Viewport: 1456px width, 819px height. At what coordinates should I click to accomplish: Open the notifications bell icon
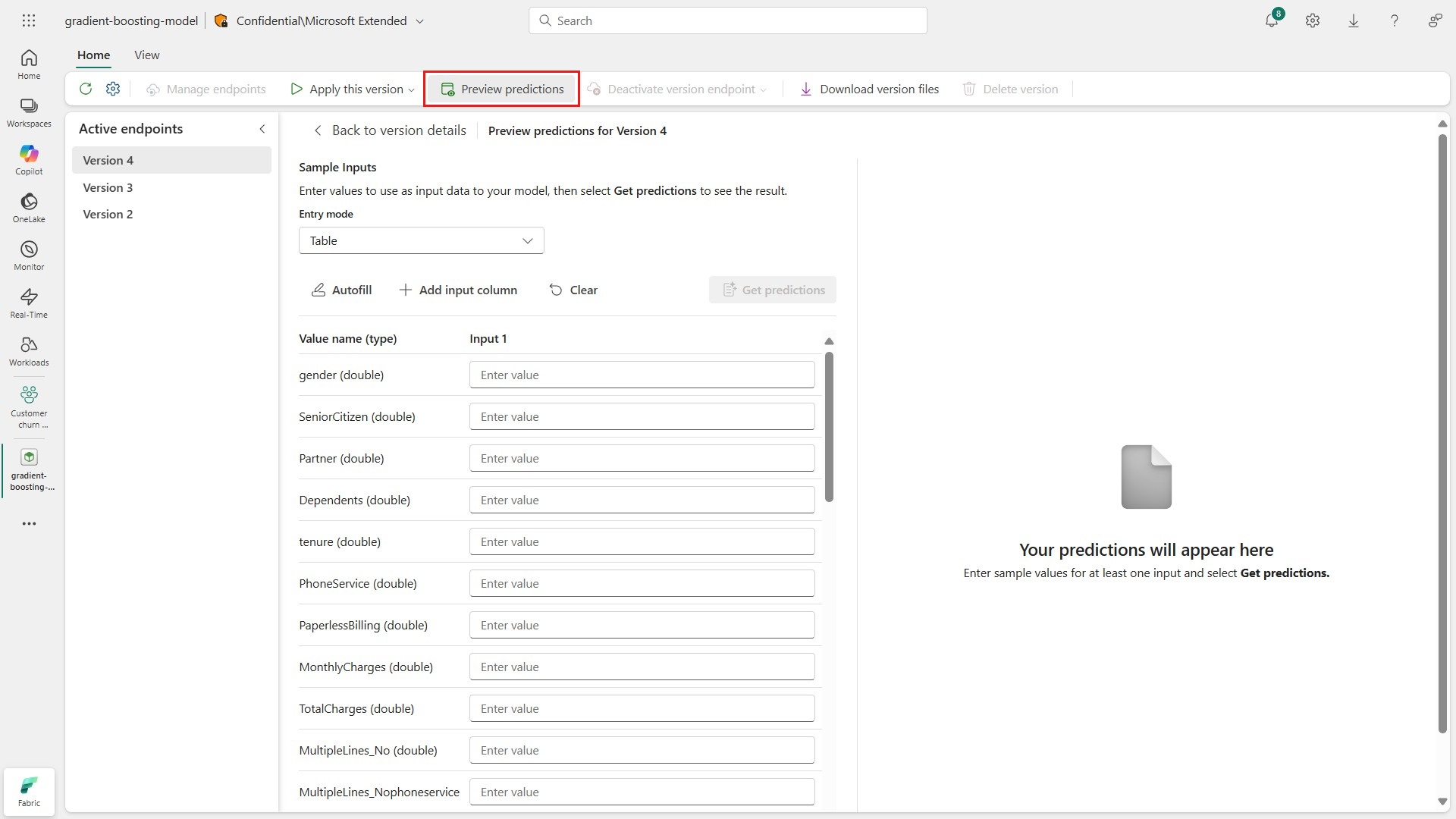tap(1272, 20)
